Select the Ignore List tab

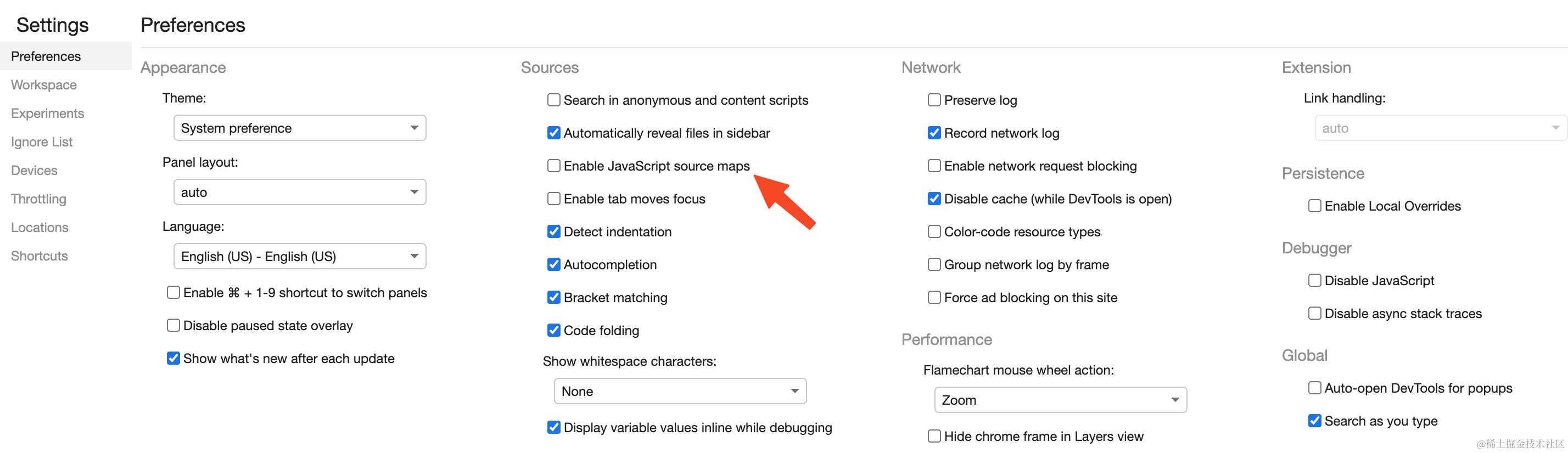click(x=41, y=142)
